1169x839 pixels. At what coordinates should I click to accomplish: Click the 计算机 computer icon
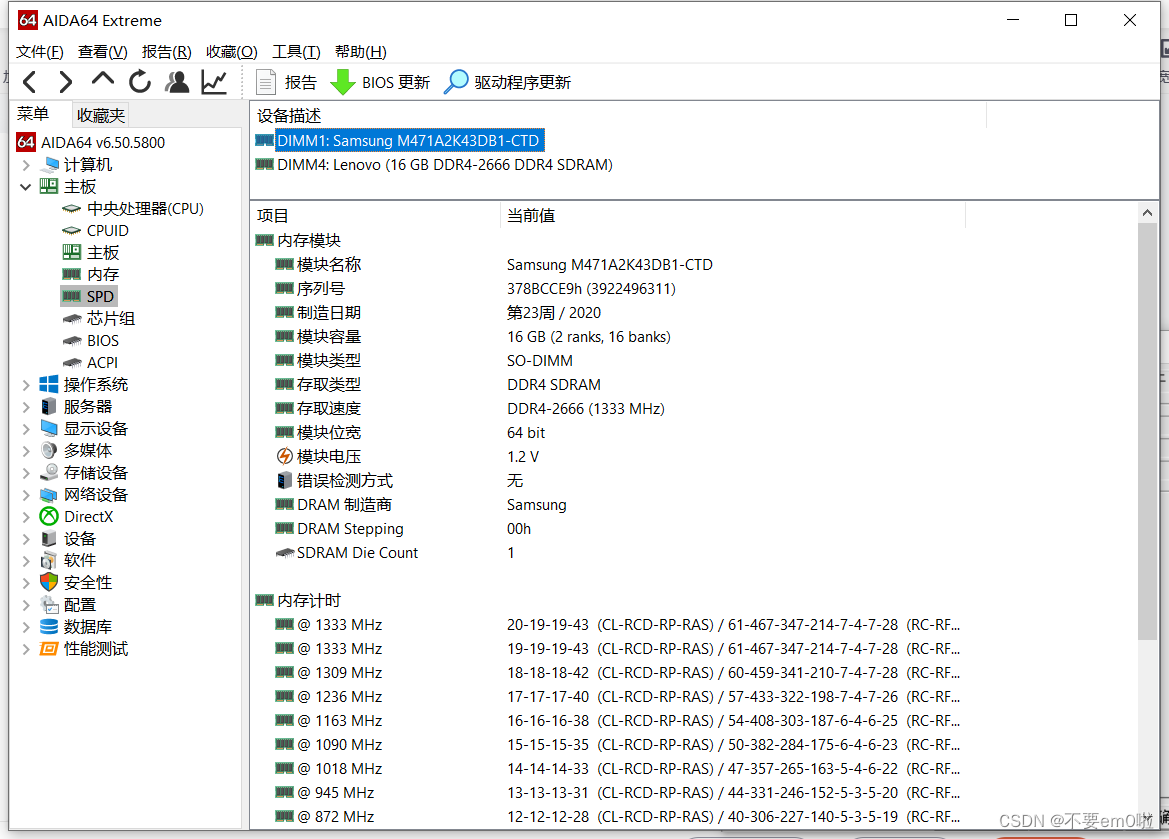[x=50, y=164]
